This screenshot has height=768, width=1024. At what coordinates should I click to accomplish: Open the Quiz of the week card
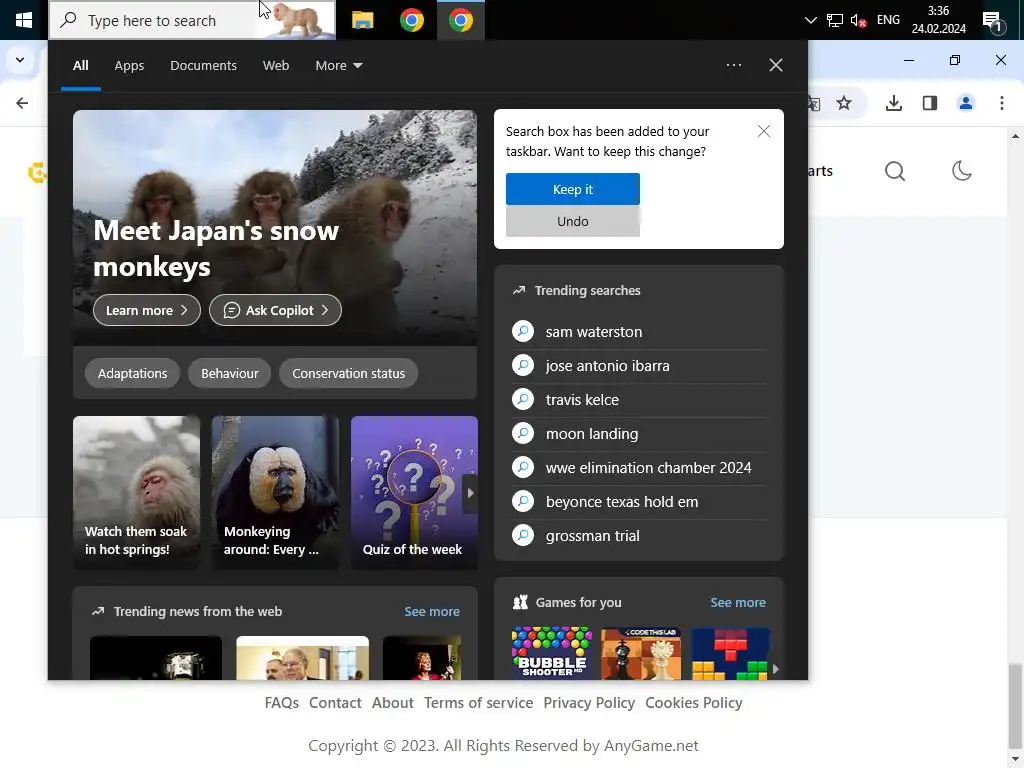tap(414, 492)
